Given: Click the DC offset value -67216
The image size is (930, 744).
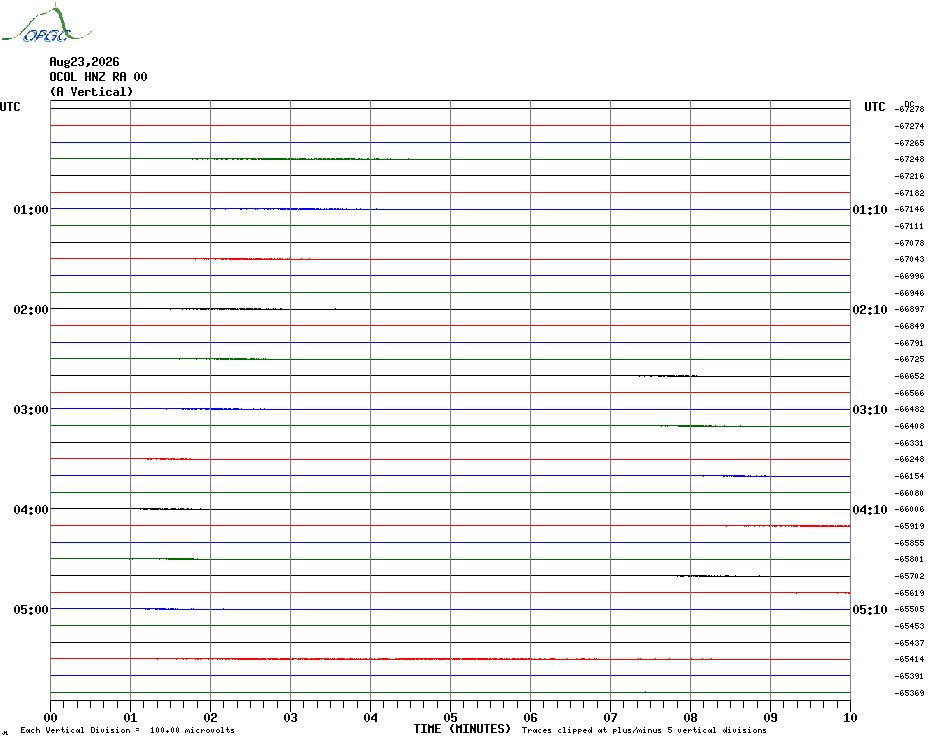Looking at the screenshot, I should tap(909, 176).
